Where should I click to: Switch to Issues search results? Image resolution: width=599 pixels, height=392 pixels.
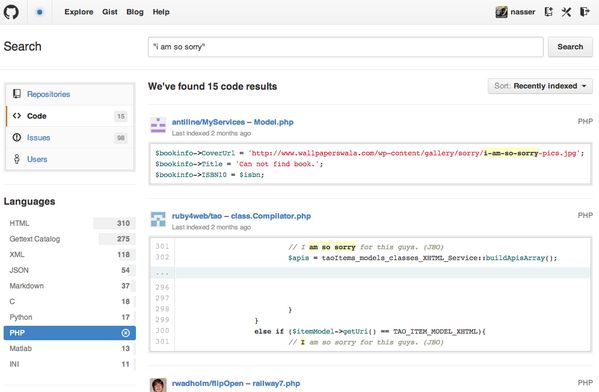point(39,138)
